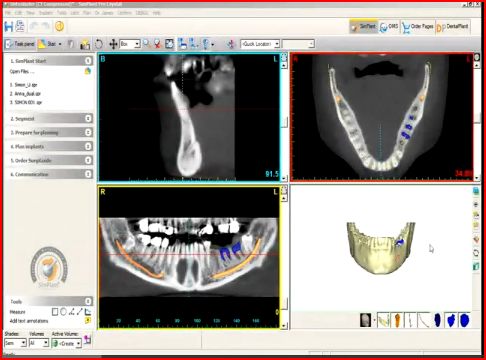The width and height of the screenshot is (486, 360).
Task: Expand the Order SurgiGuide section
Action: pos(88,160)
